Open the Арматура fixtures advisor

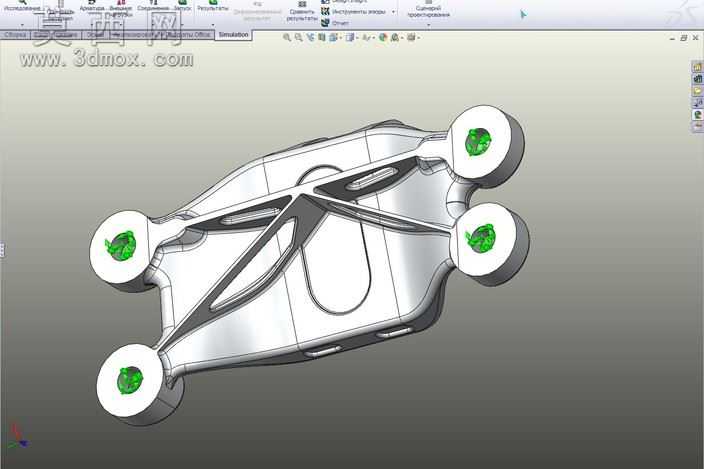92,6
